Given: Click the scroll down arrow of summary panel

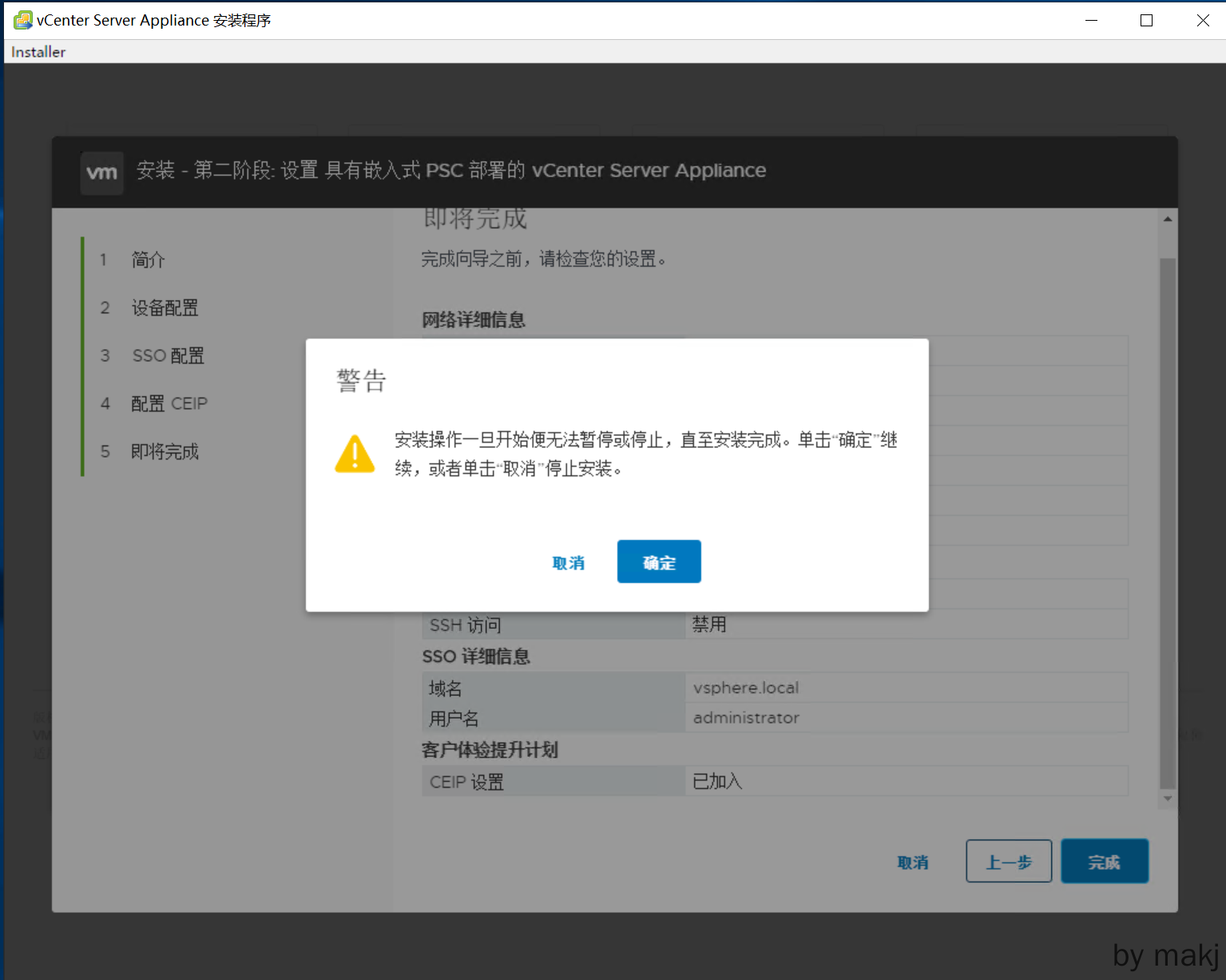Looking at the screenshot, I should pos(1168,798).
